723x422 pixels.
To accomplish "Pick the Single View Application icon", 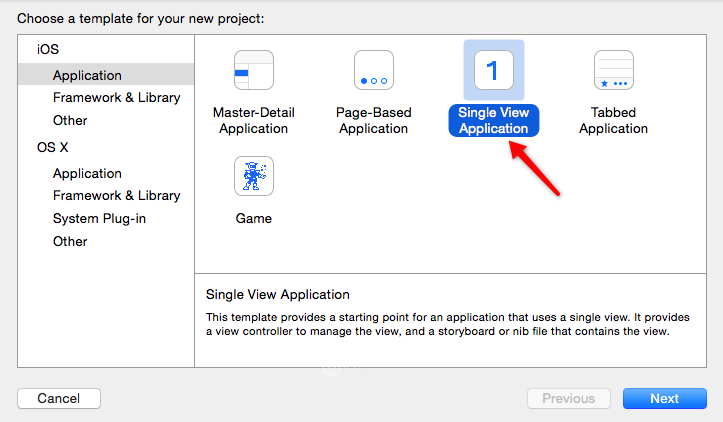I will click(x=493, y=71).
